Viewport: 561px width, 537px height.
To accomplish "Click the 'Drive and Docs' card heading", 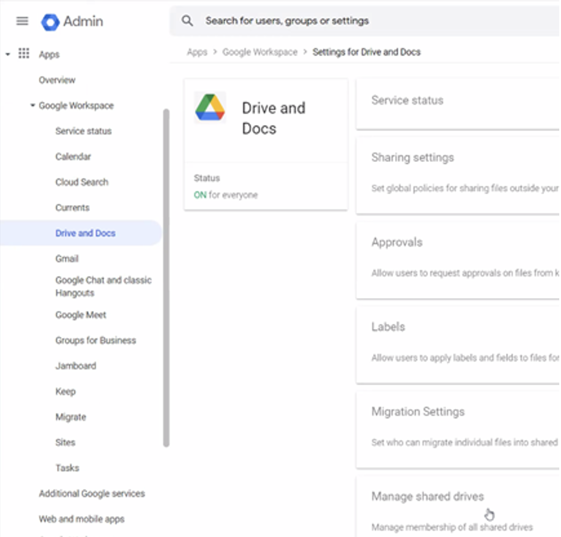I will pyautogui.click(x=274, y=118).
